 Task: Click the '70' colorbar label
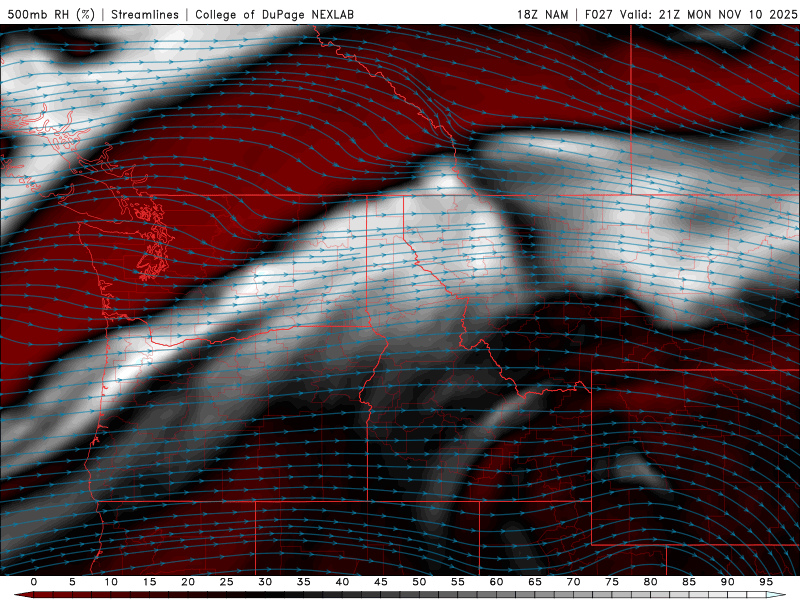pos(573,582)
